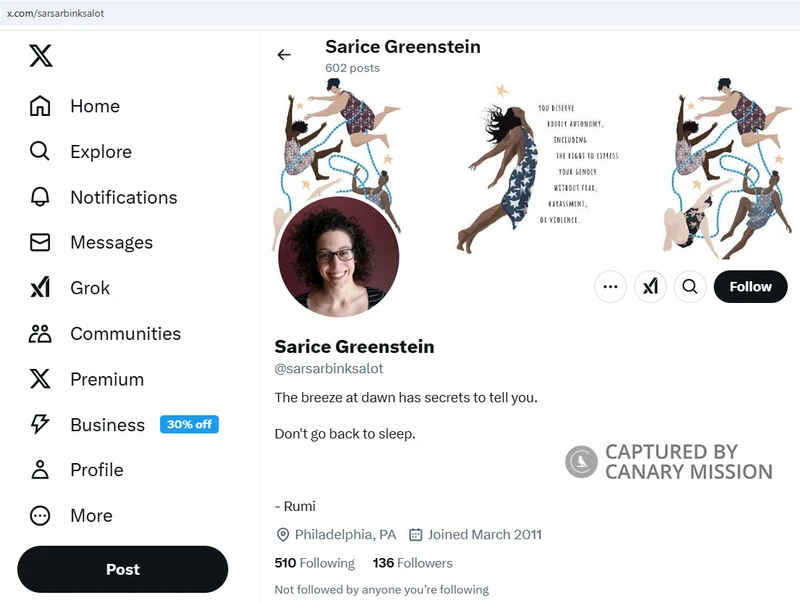Open the Messages envelope icon
This screenshot has width=800, height=603.
tap(40, 242)
